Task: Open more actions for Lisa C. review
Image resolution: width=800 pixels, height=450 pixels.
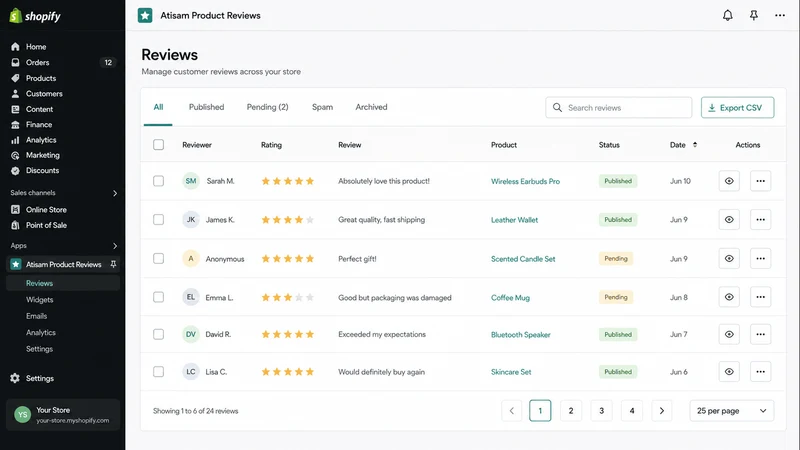Action: [x=760, y=371]
